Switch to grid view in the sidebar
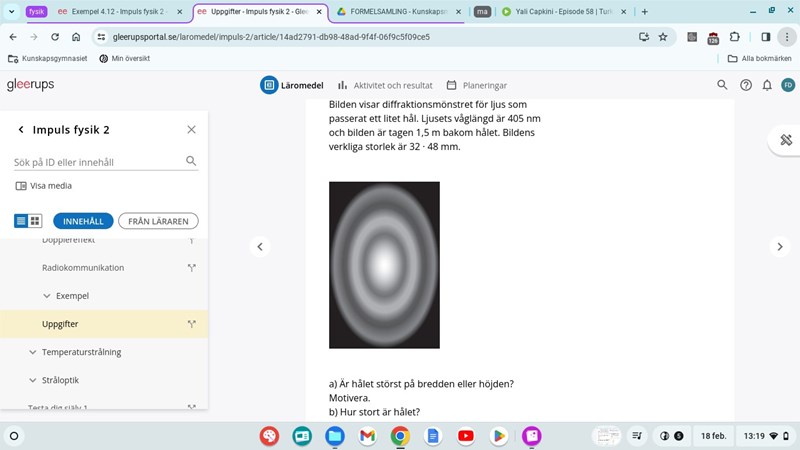 point(35,221)
